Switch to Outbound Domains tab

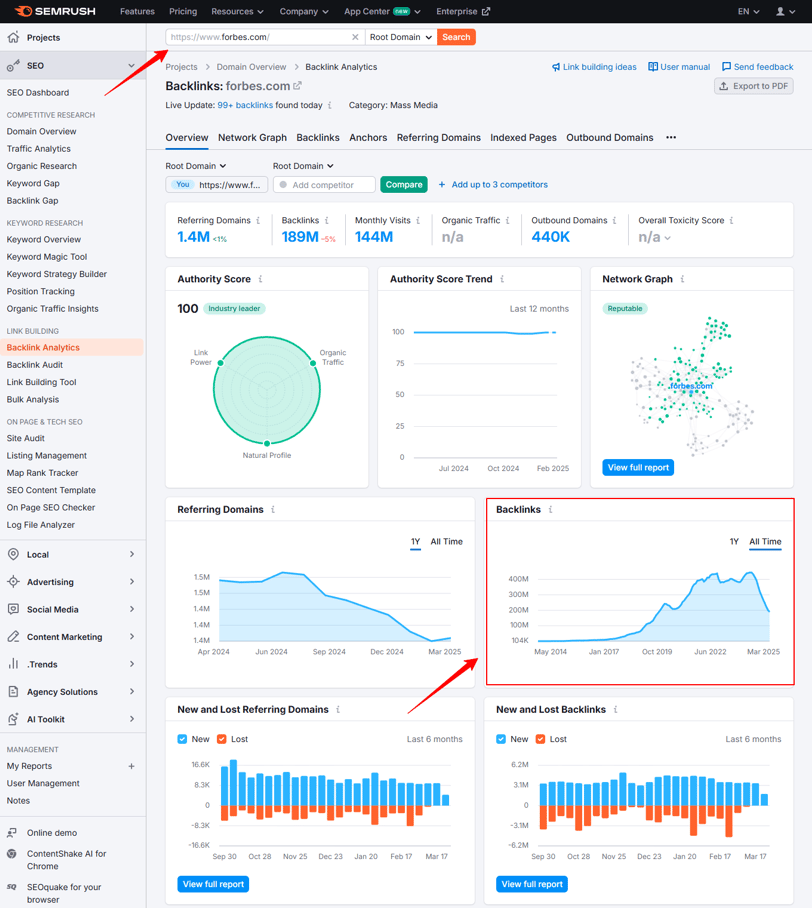pyautogui.click(x=609, y=138)
